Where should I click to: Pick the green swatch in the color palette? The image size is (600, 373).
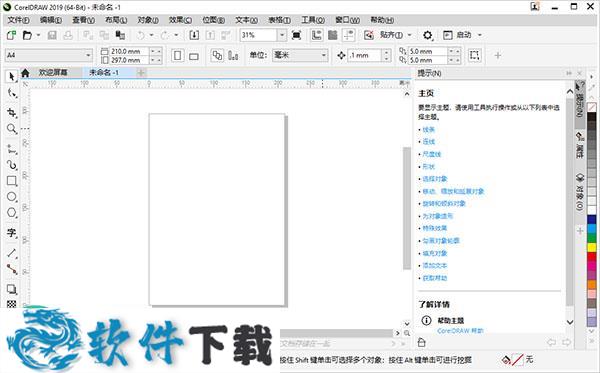coord(592,238)
